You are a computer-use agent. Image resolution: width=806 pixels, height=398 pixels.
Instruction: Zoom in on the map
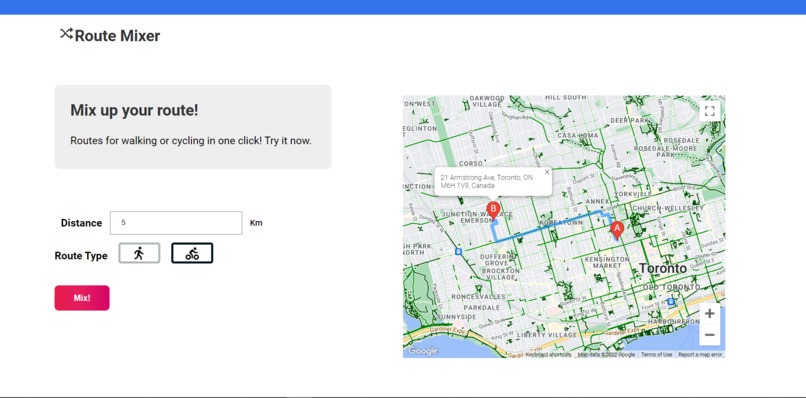tap(709, 314)
